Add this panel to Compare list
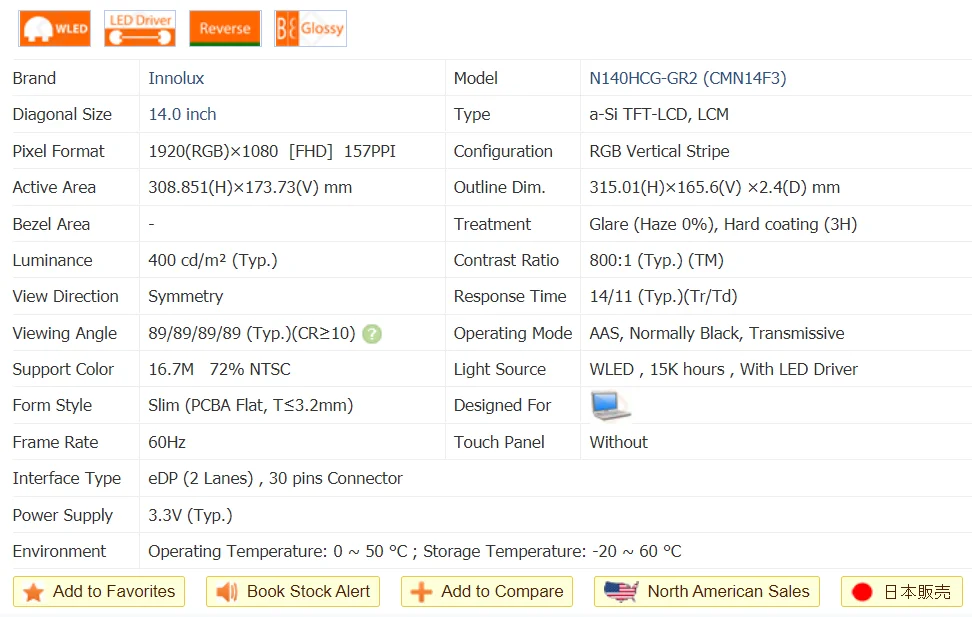 coord(487,592)
